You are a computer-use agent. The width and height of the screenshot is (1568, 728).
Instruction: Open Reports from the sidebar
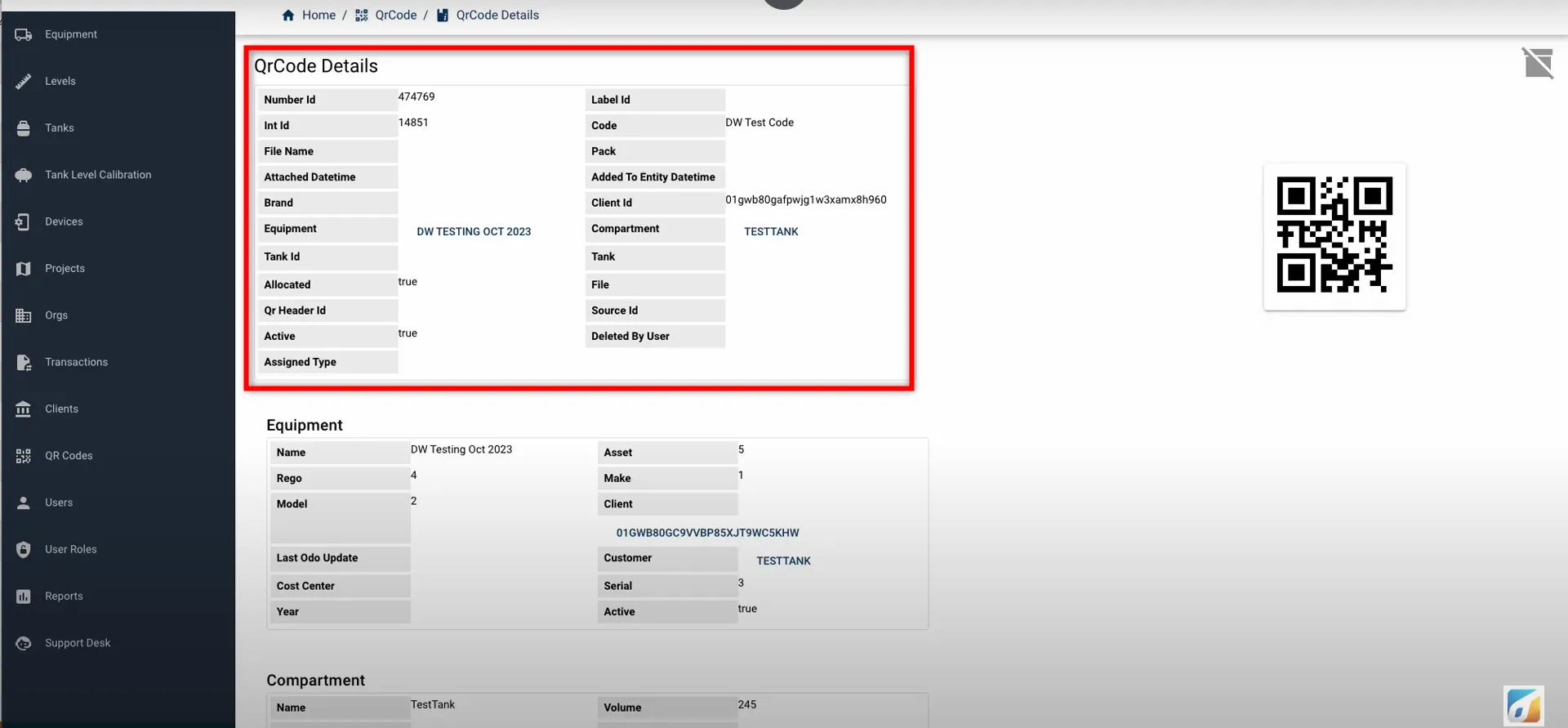pos(64,596)
